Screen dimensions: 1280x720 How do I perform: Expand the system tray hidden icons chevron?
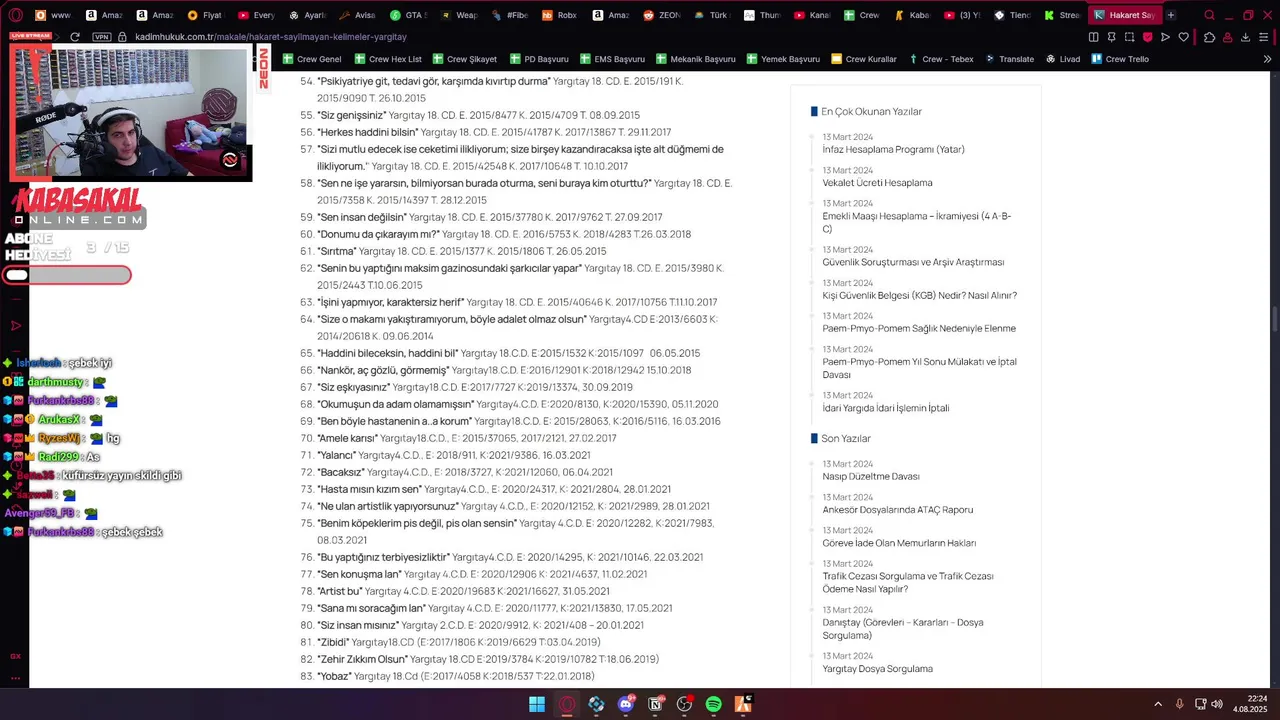point(1158,704)
